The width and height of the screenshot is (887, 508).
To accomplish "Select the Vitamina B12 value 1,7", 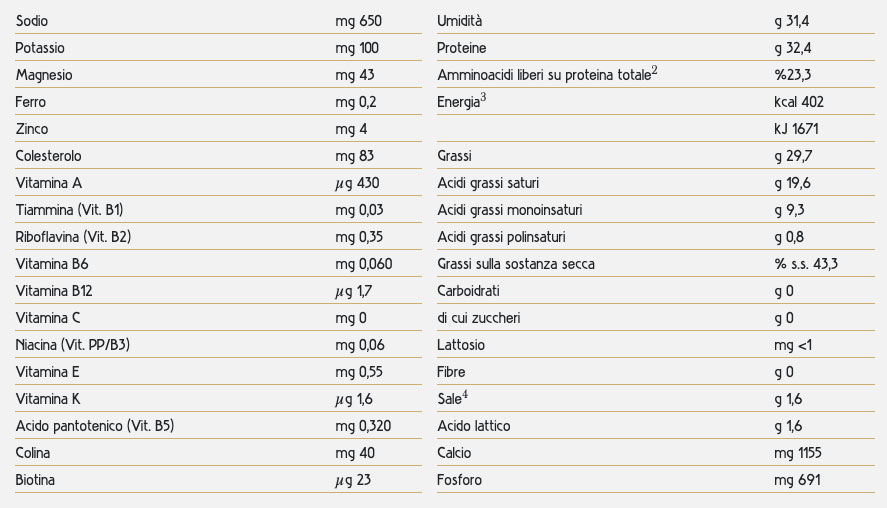I will (364, 291).
